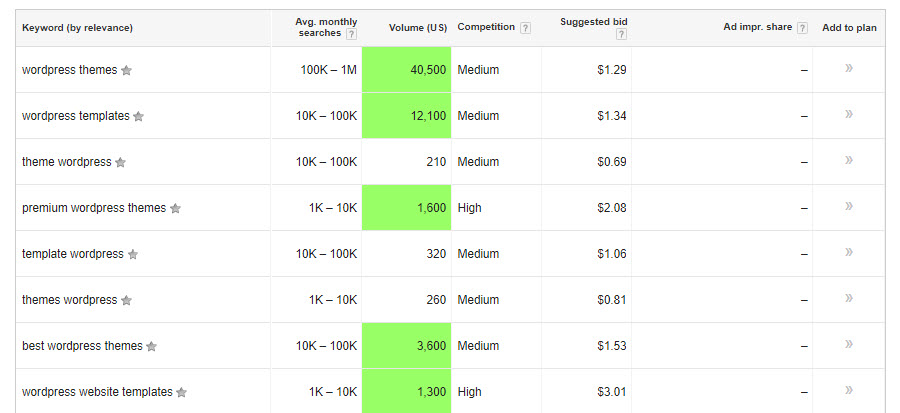Star the 'template wordpress' keyword

coord(133,254)
